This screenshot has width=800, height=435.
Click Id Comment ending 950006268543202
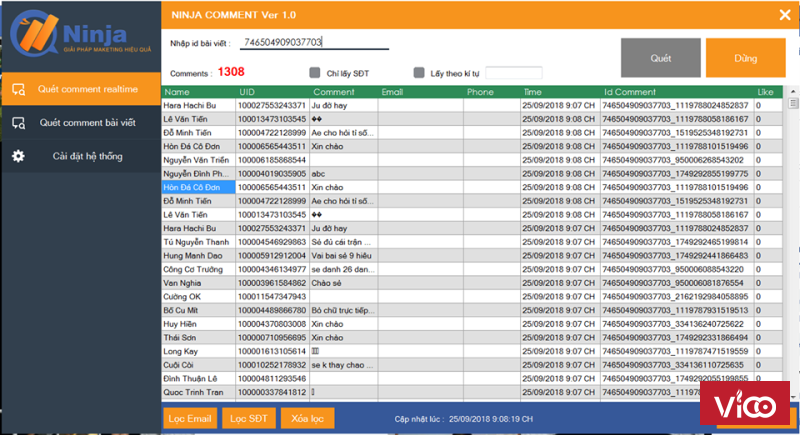click(677, 160)
